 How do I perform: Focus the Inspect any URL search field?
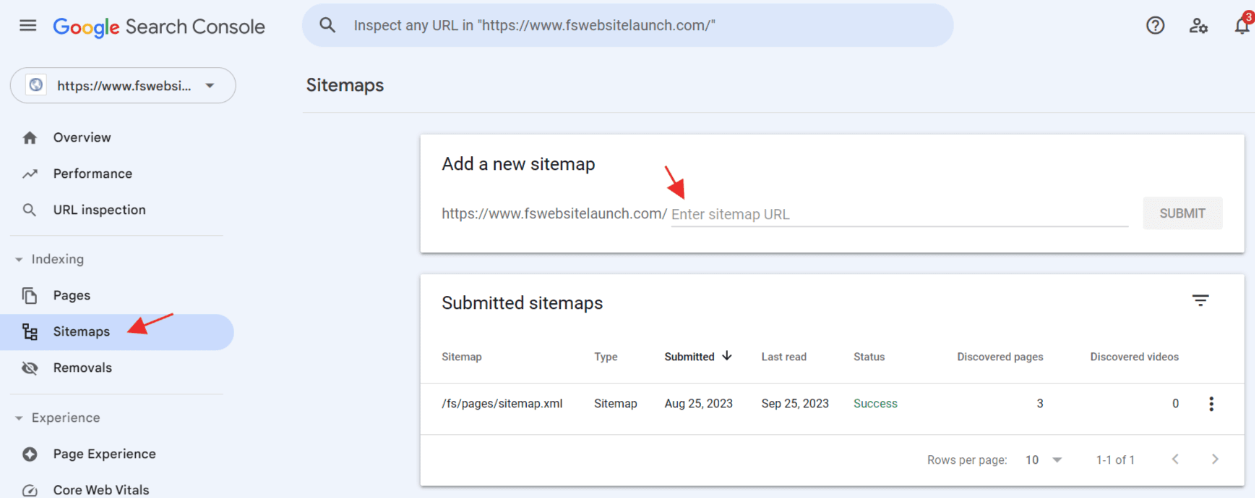pos(628,25)
